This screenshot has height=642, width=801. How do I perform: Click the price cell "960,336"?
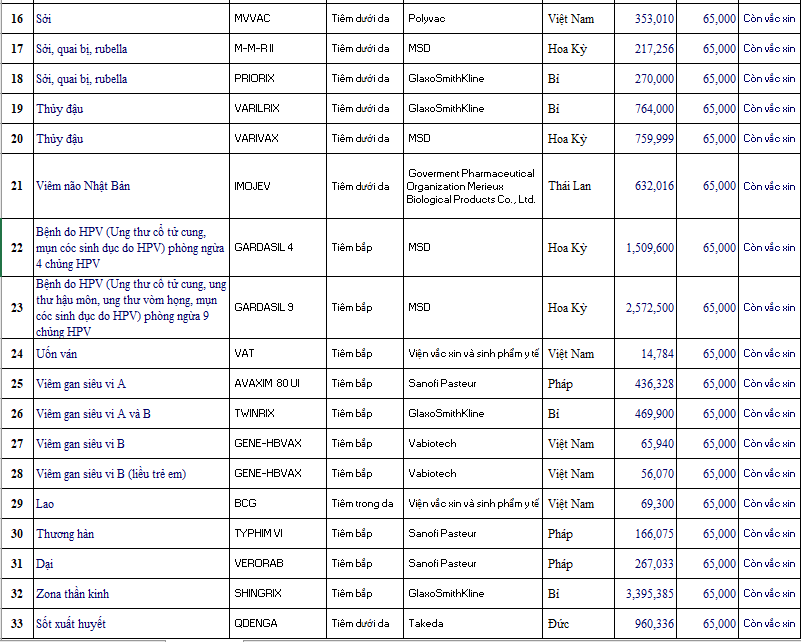pyautogui.click(x=645, y=624)
